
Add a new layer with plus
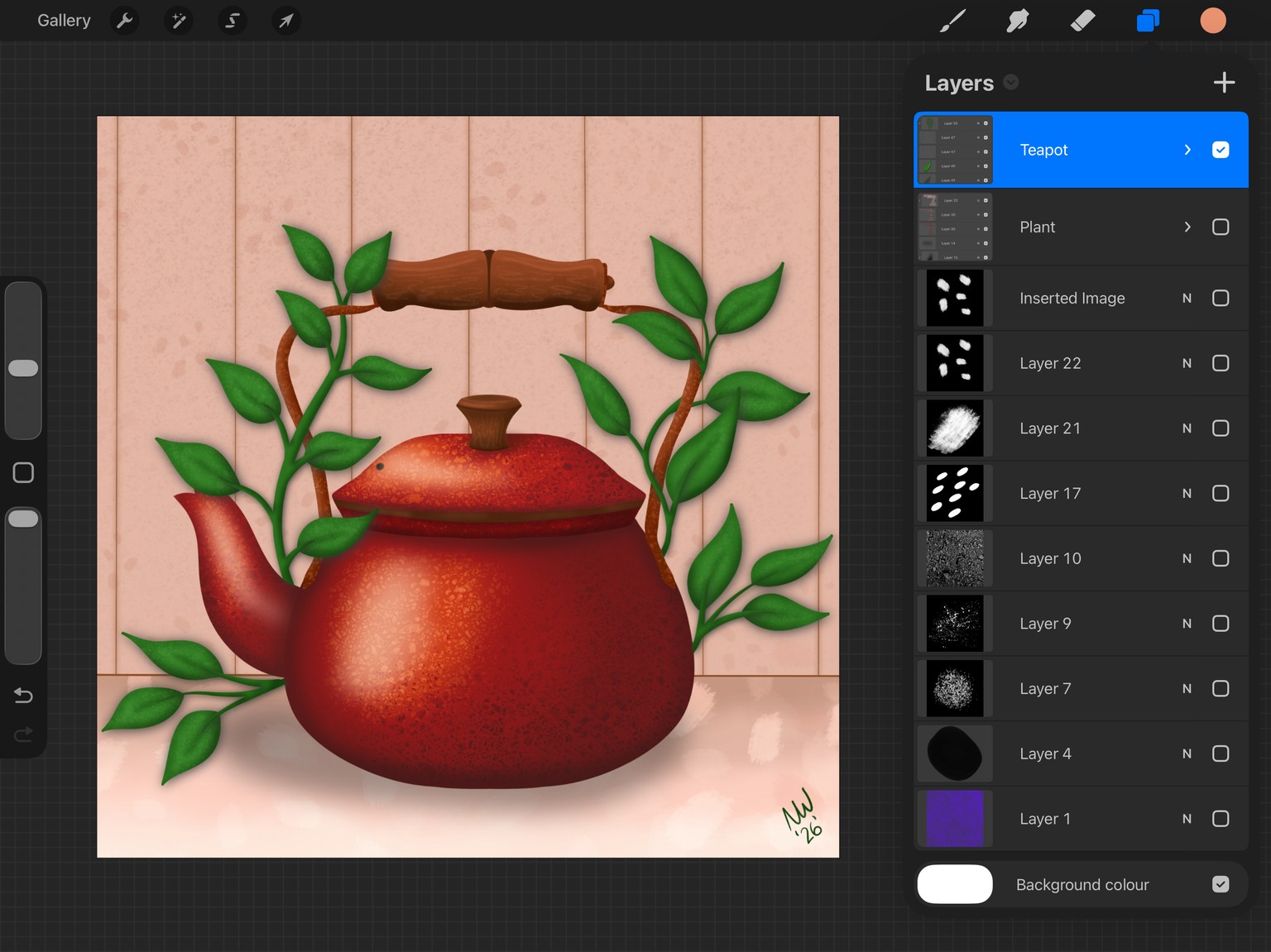[x=1224, y=83]
